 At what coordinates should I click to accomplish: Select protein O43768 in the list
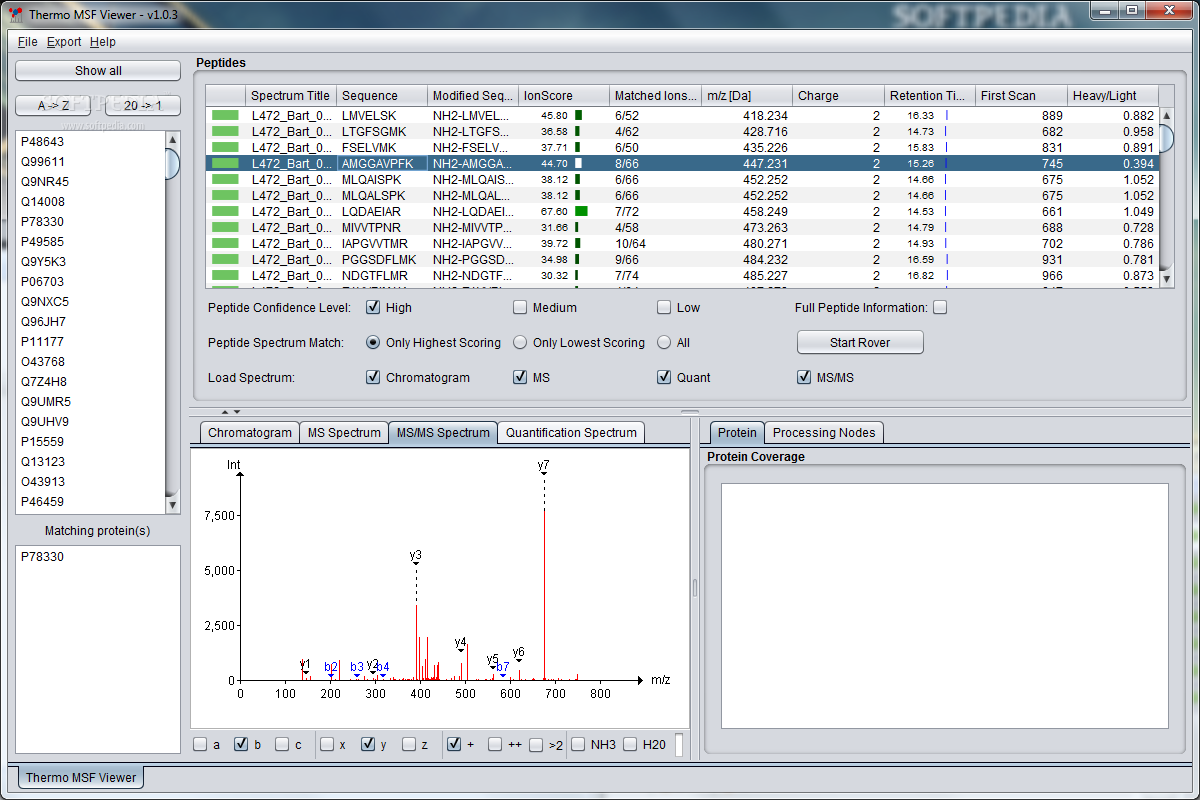tap(90, 362)
